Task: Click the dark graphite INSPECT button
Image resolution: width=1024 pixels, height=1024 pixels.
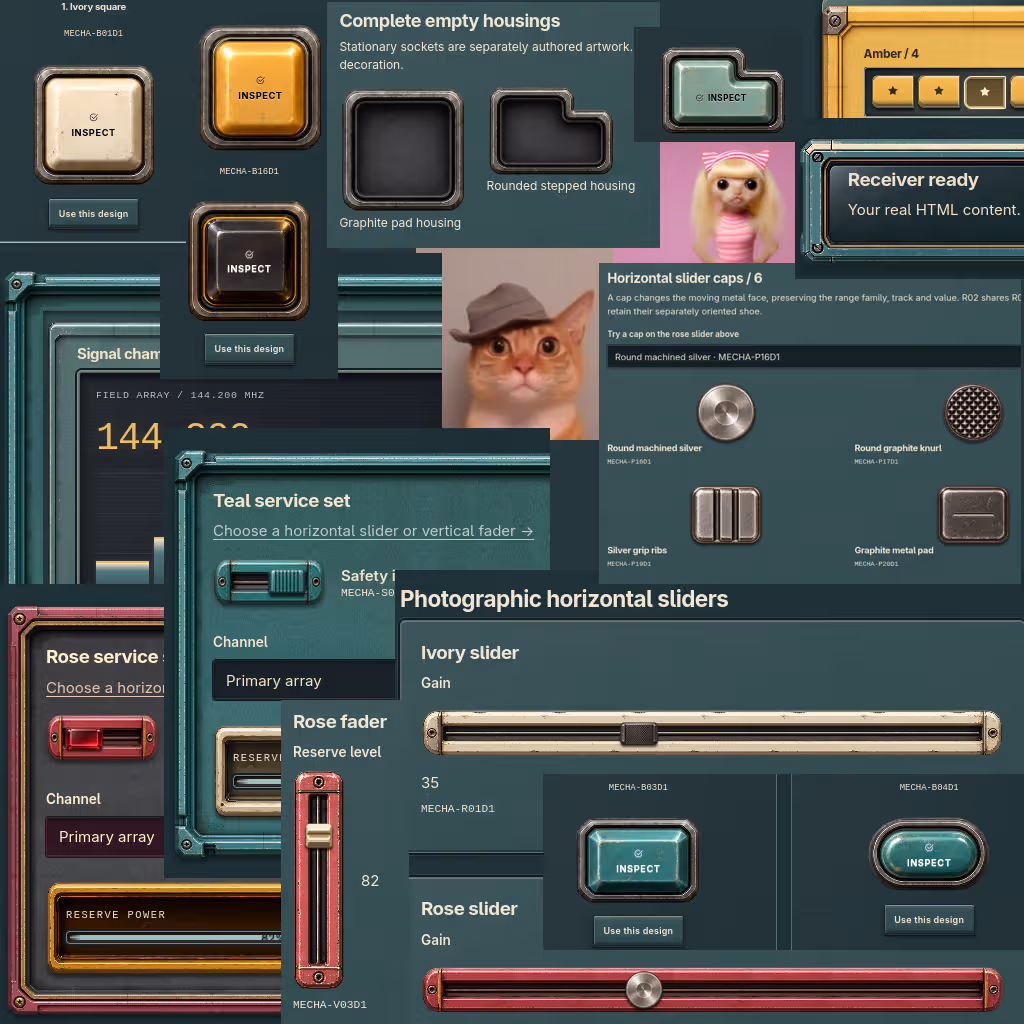Action: (249, 261)
